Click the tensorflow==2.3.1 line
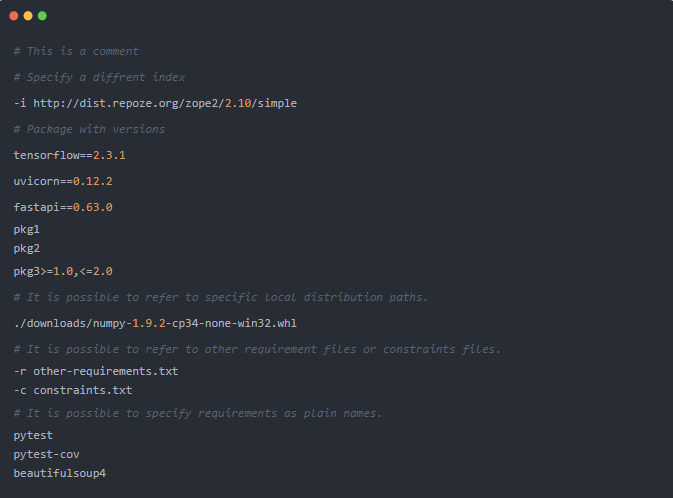Viewport: 673px width, 498px height. (69, 155)
